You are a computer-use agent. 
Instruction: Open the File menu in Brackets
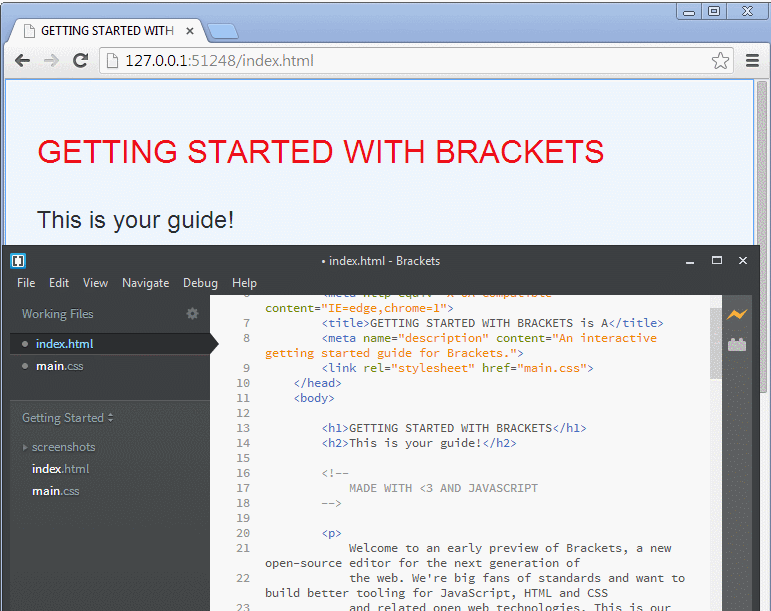pos(26,283)
